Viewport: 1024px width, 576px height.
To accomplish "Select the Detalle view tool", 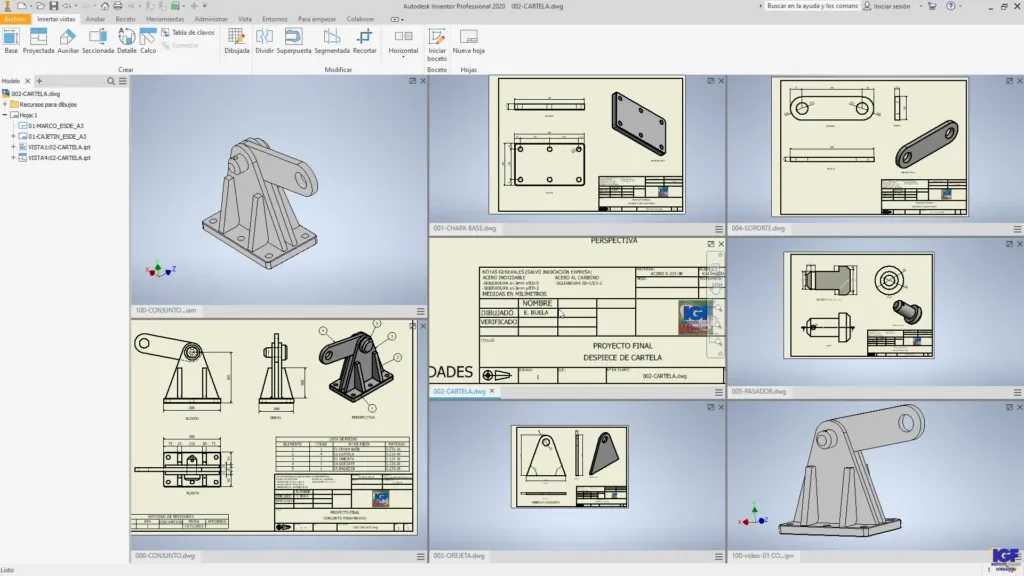I will [127, 40].
